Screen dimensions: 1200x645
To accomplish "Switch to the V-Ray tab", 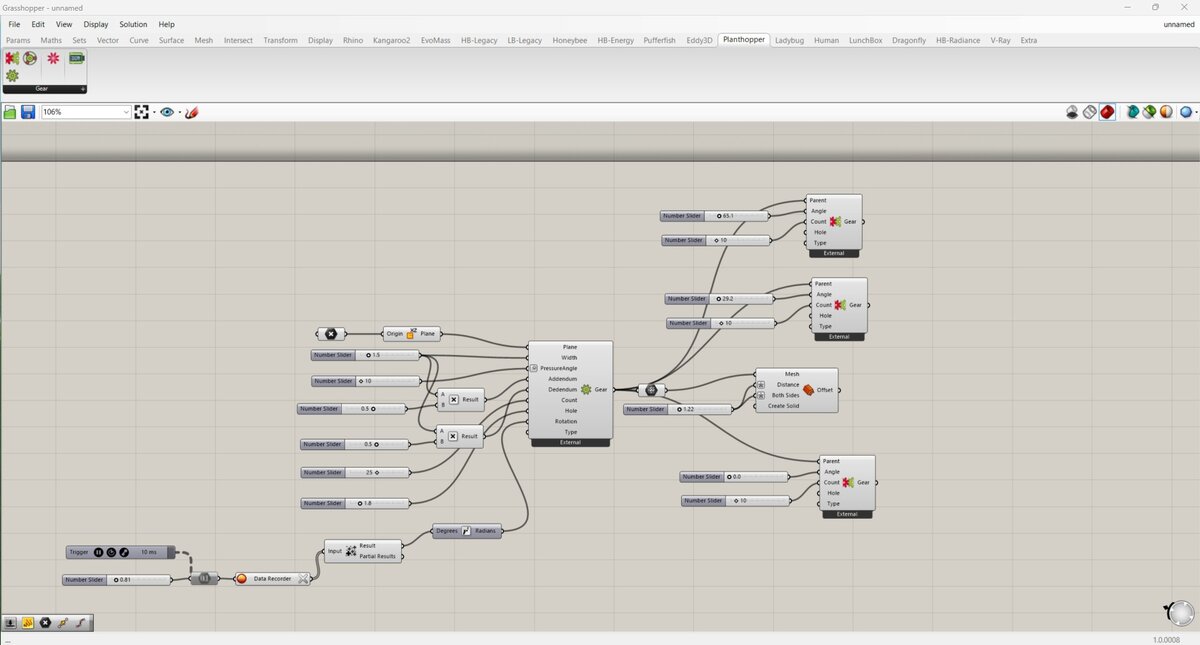I will pyautogui.click(x=1000, y=40).
